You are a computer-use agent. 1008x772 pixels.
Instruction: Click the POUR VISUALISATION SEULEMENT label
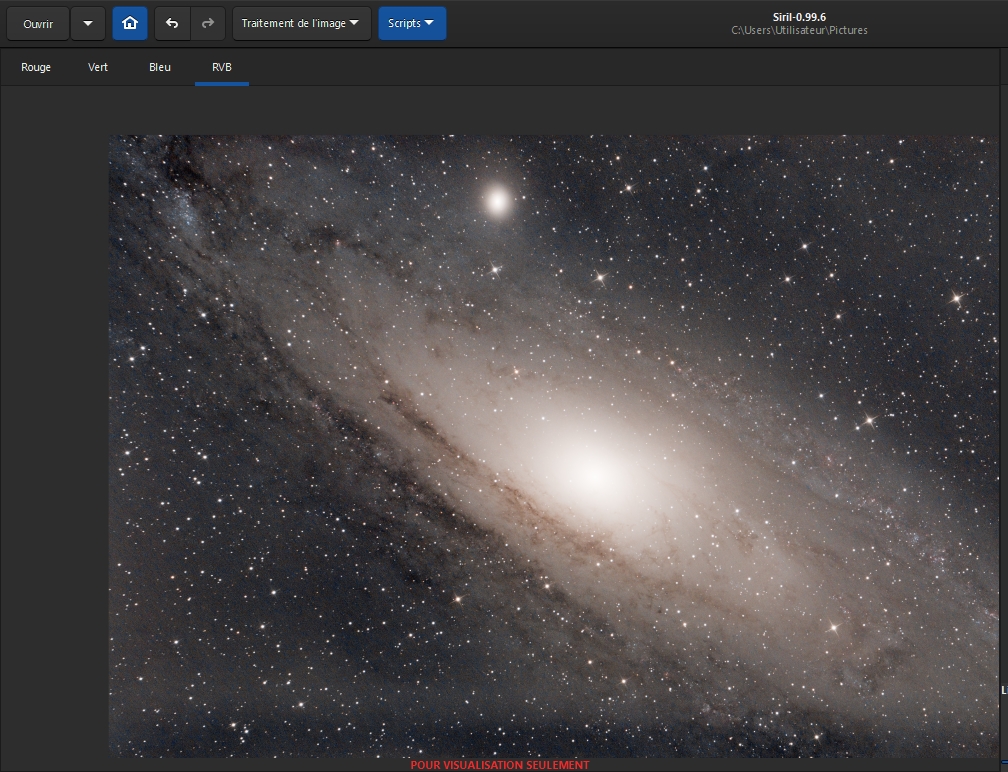500,765
